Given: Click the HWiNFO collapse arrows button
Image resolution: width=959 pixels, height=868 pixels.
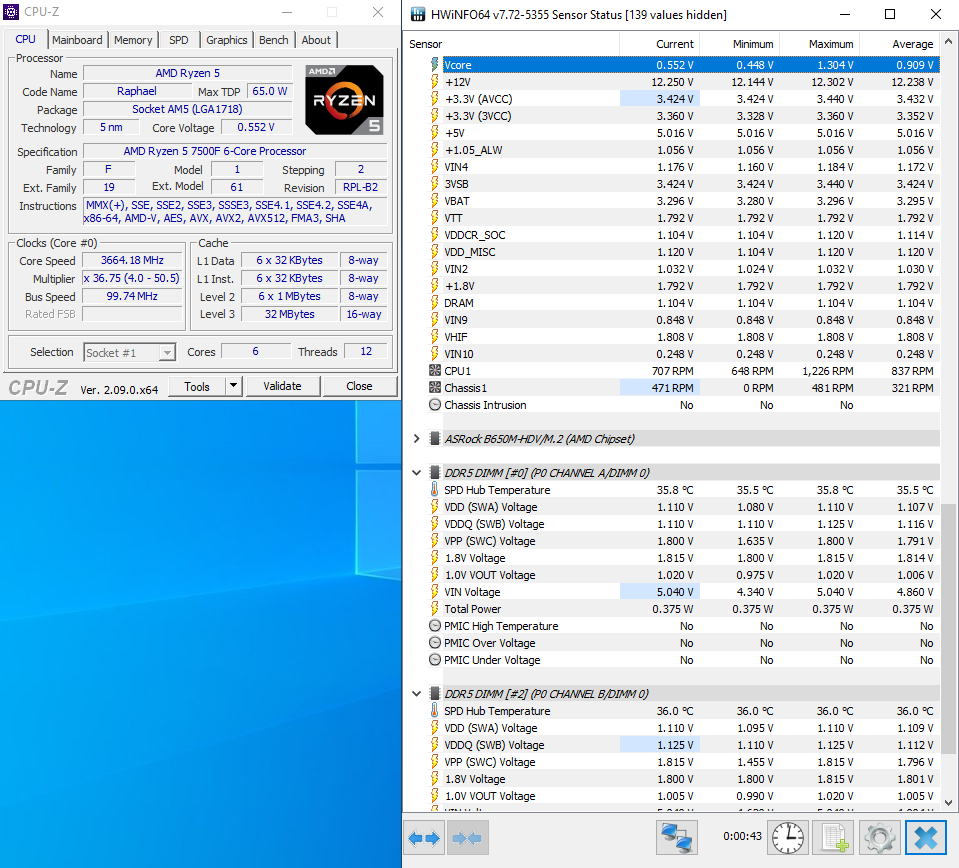Looking at the screenshot, I should point(467,837).
